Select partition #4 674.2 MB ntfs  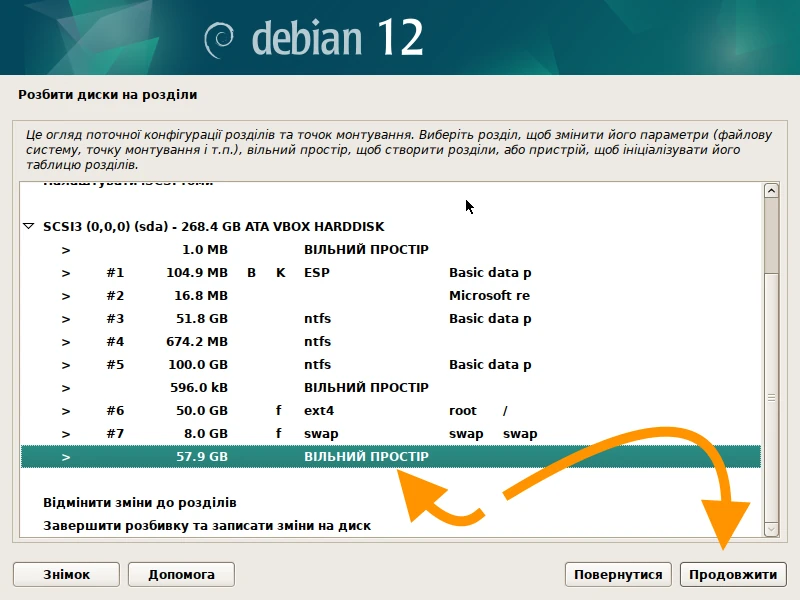point(391,341)
